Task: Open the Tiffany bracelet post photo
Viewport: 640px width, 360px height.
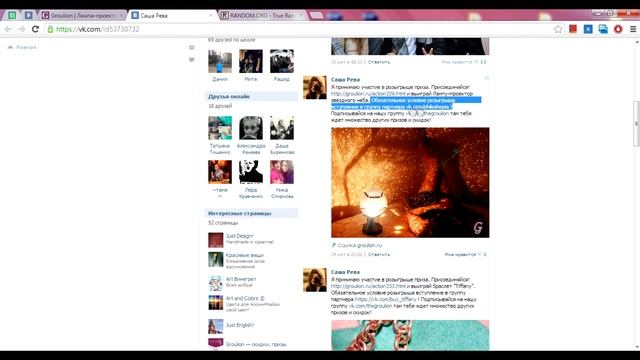Action: tap(410, 335)
